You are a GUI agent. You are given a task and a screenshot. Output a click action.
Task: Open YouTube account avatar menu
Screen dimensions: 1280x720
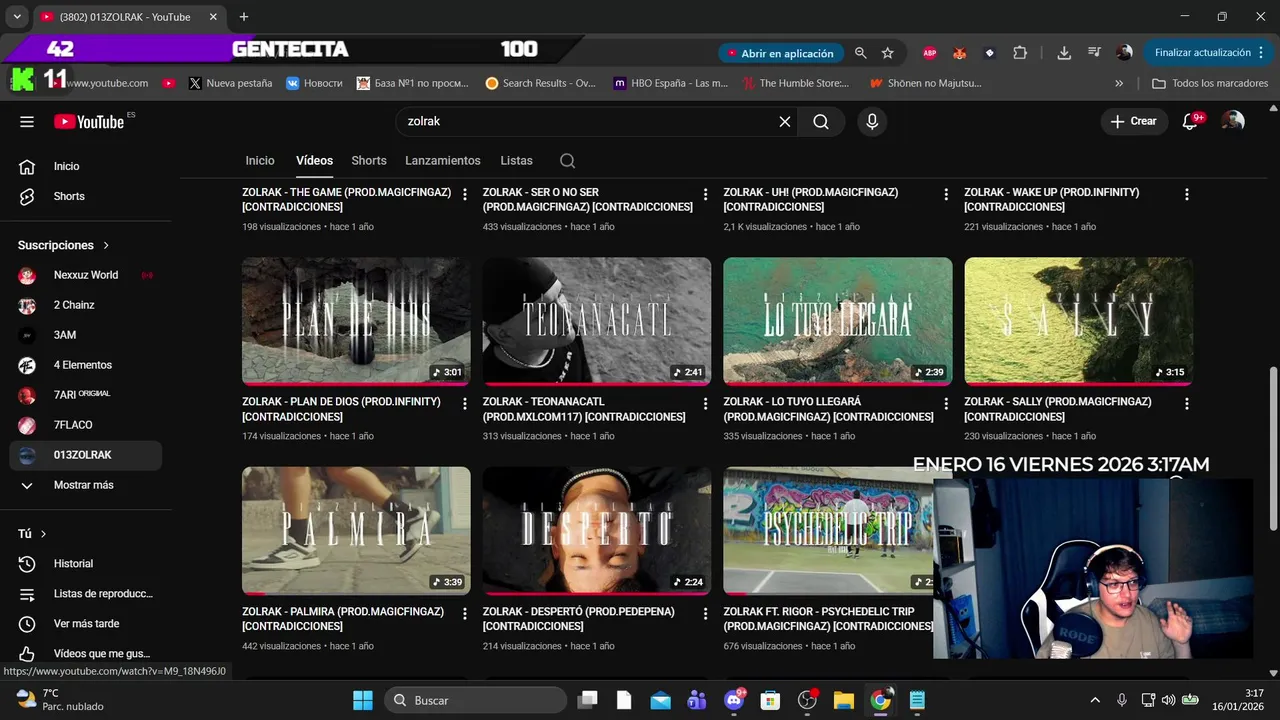tap(1234, 121)
